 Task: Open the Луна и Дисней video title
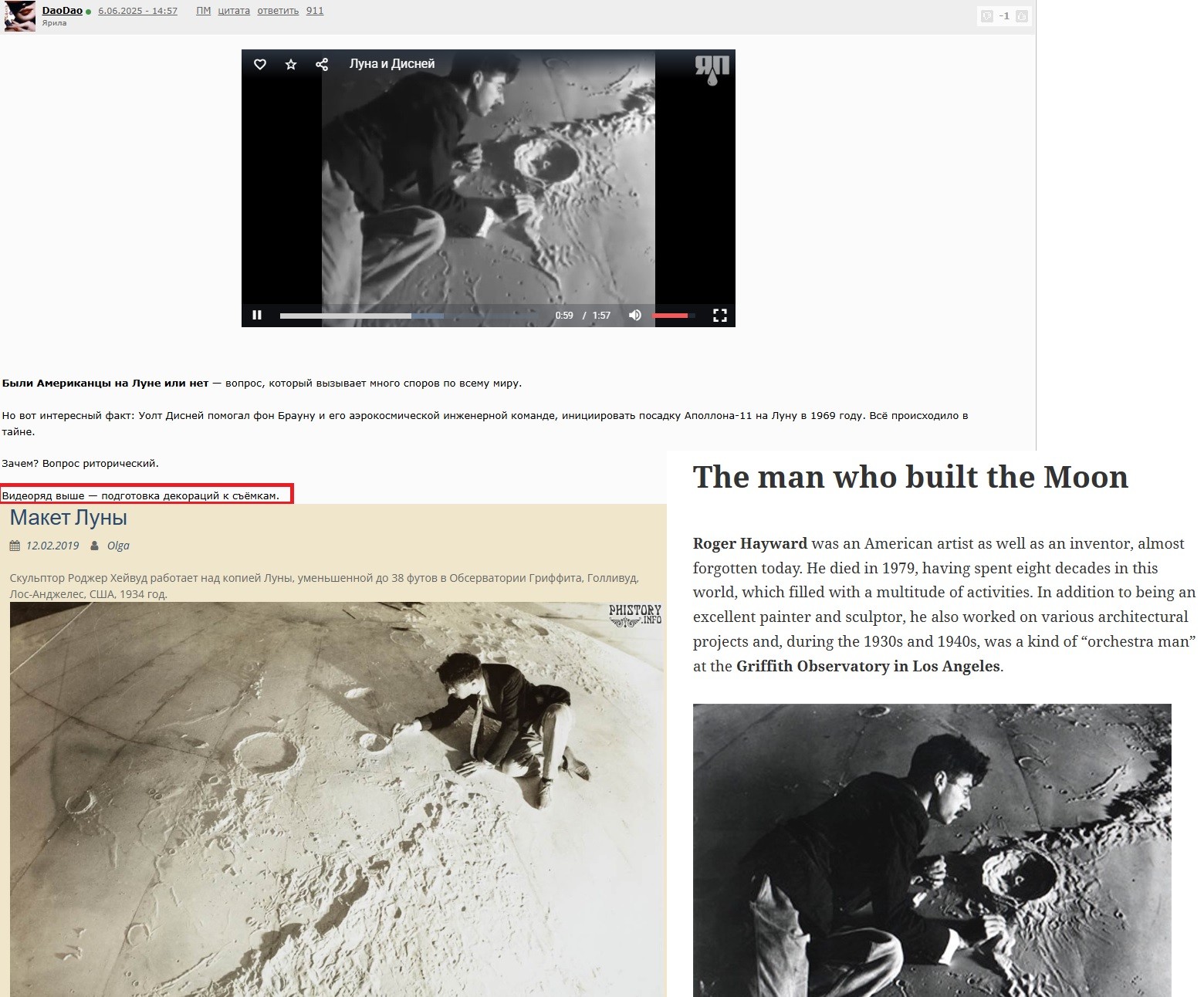pyautogui.click(x=392, y=64)
